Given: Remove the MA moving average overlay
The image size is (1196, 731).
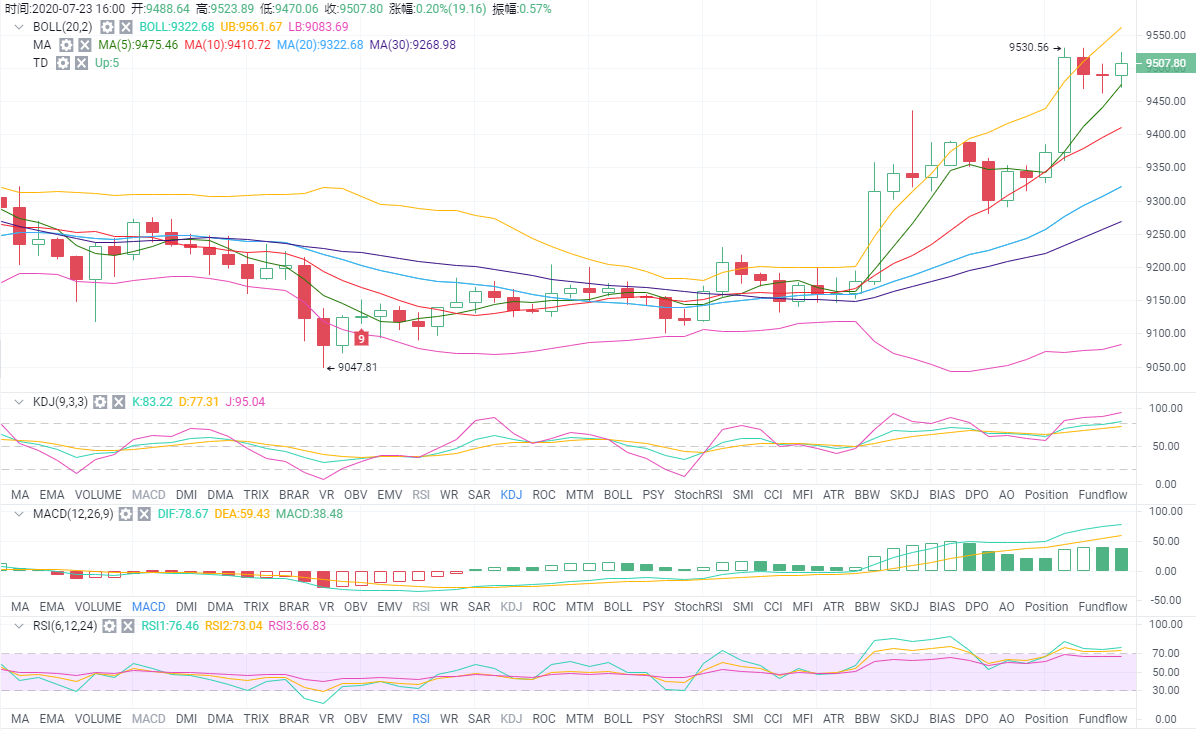Looking at the screenshot, I should [85, 45].
